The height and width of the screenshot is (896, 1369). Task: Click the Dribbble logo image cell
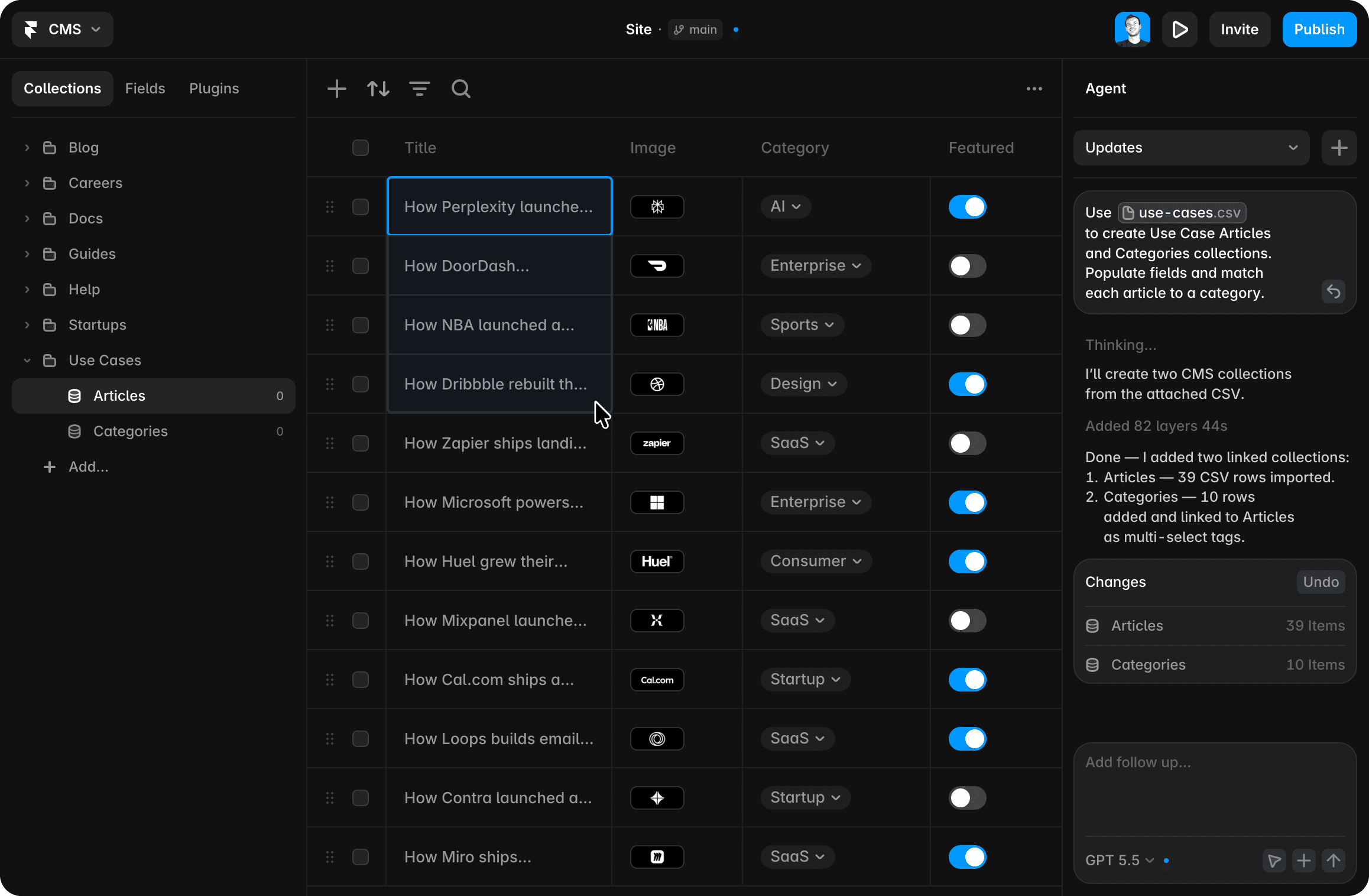657,384
